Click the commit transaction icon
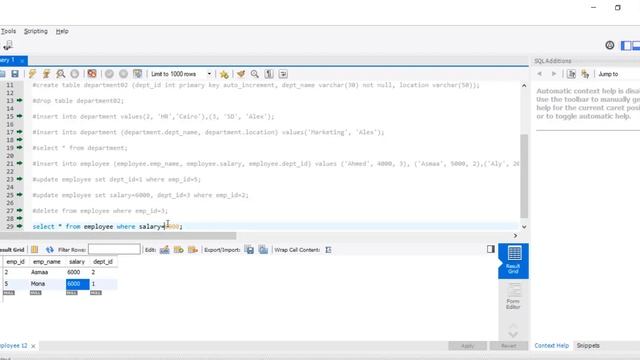The width and height of the screenshot is (640, 360). point(109,74)
